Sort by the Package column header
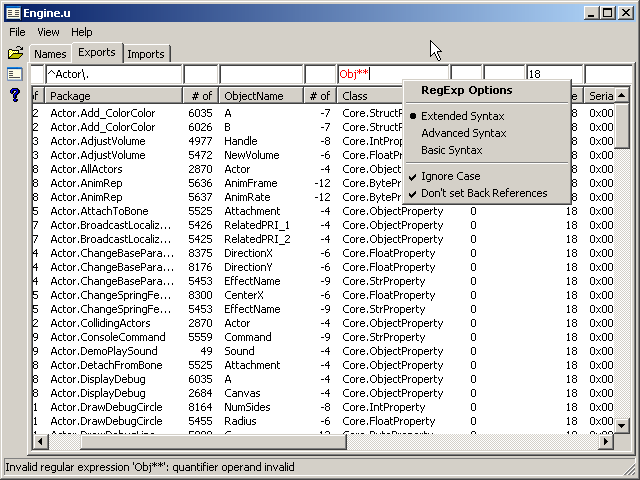640x480 pixels. tap(113, 96)
